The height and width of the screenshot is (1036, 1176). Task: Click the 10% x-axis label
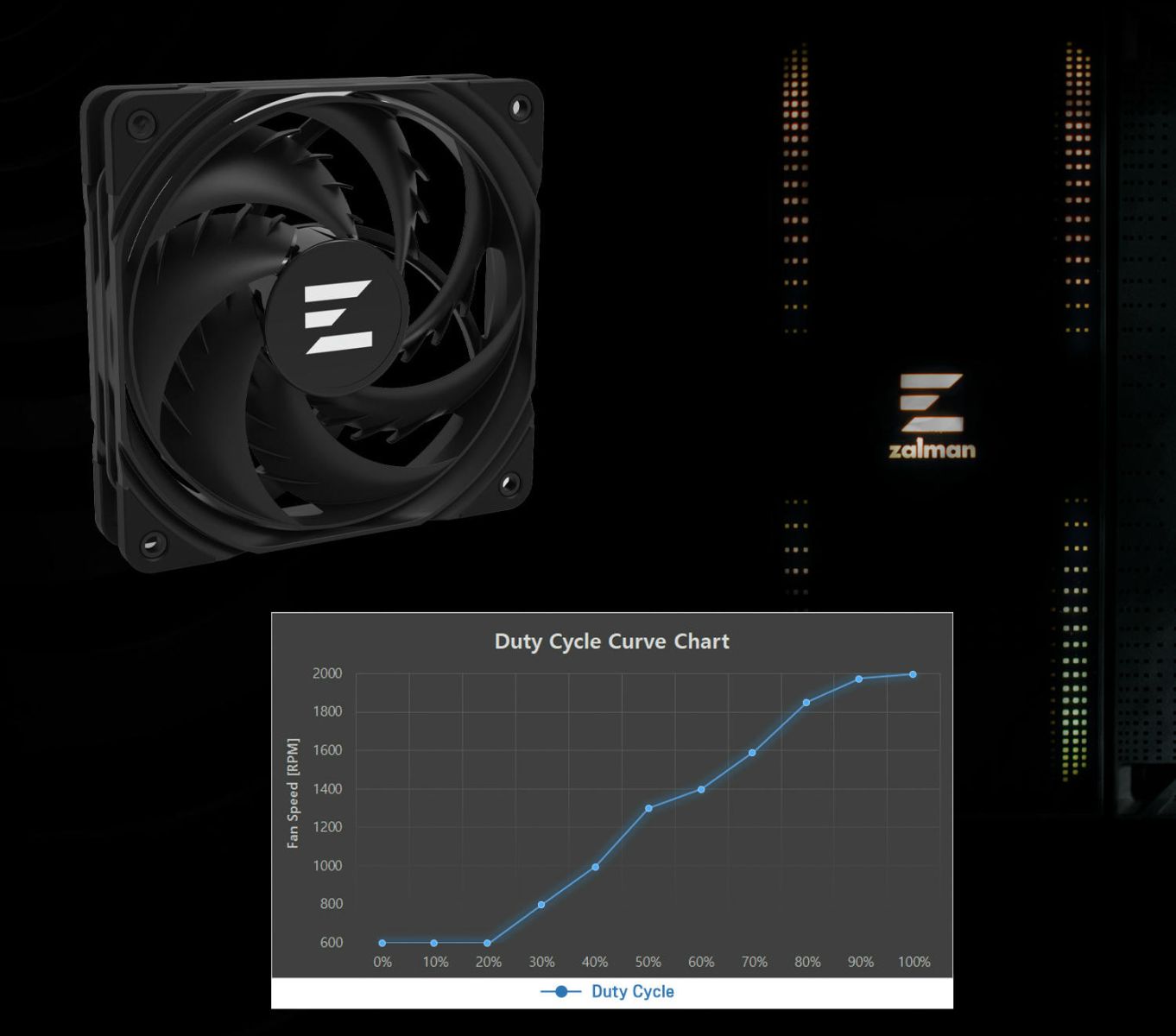435,962
